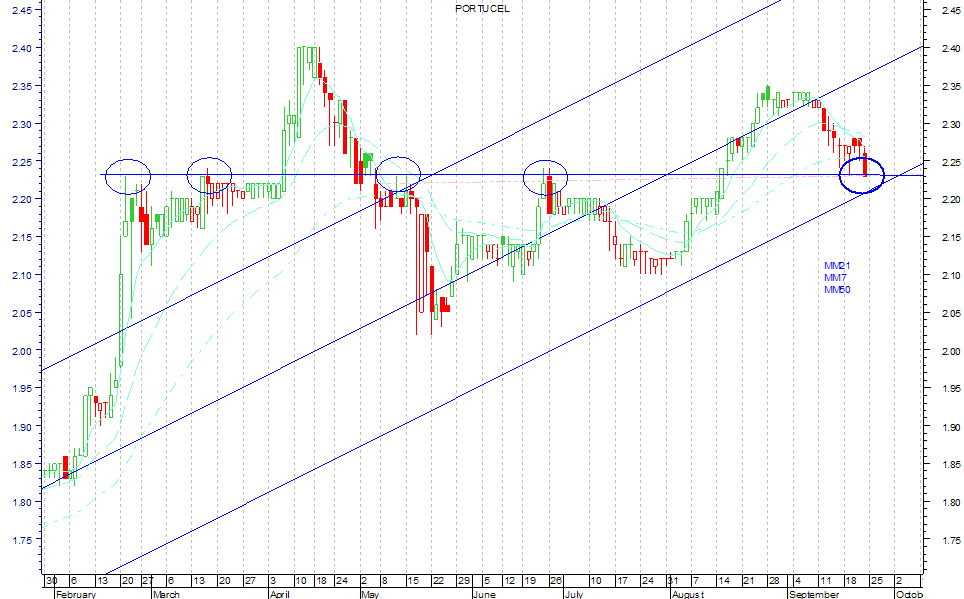Click the 21 date tick in August

[x=748, y=581]
